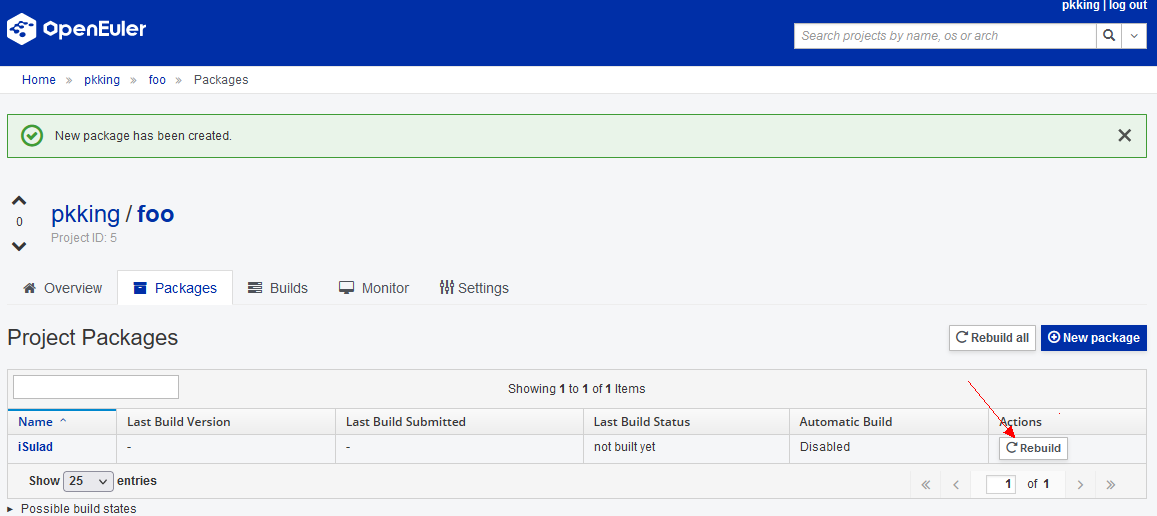
Task: Go to previous page arrow
Action: click(x=956, y=484)
